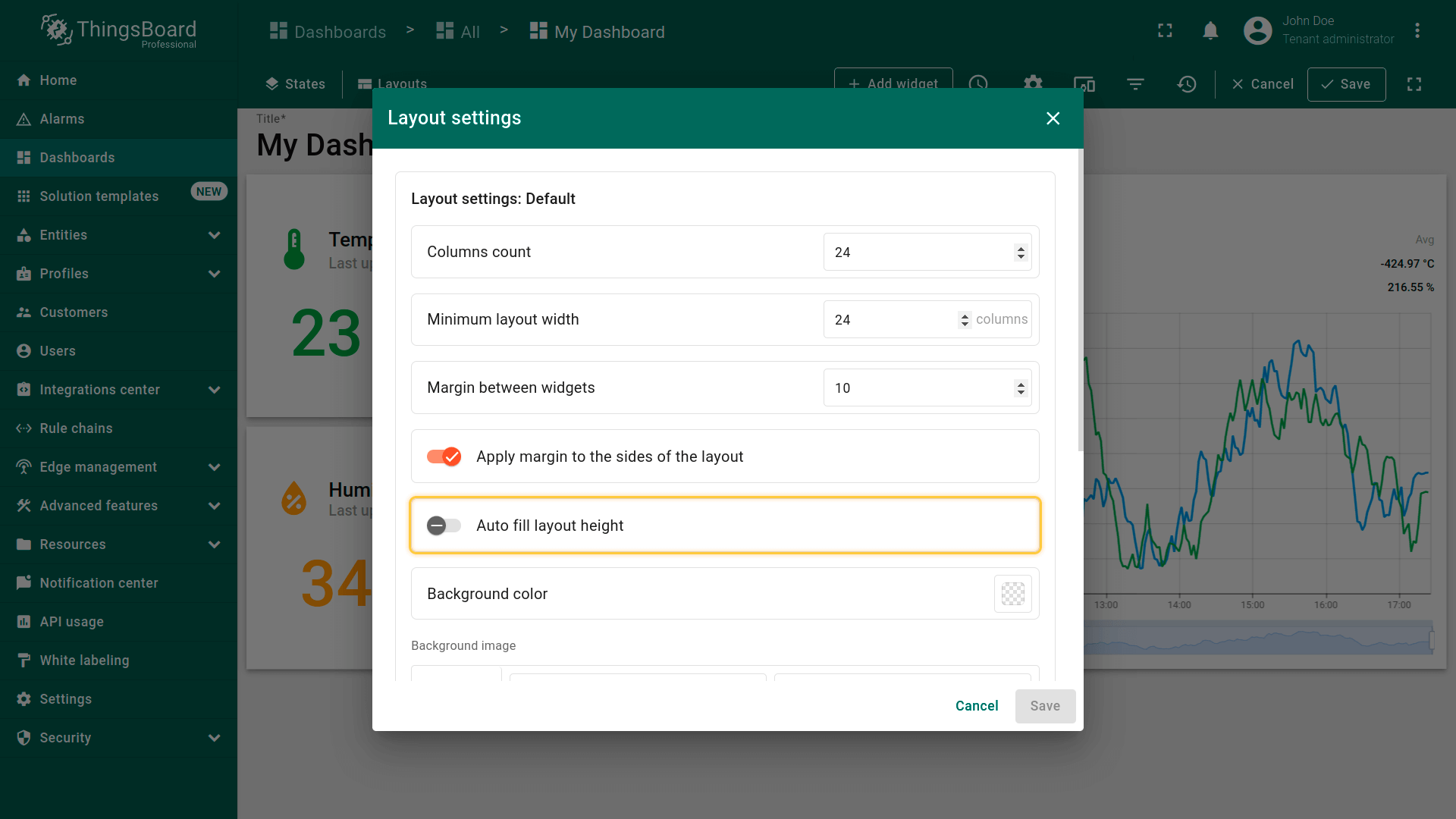Disable Apply margin to sides toggle
Viewport: 1456px width, 819px height.
[444, 457]
